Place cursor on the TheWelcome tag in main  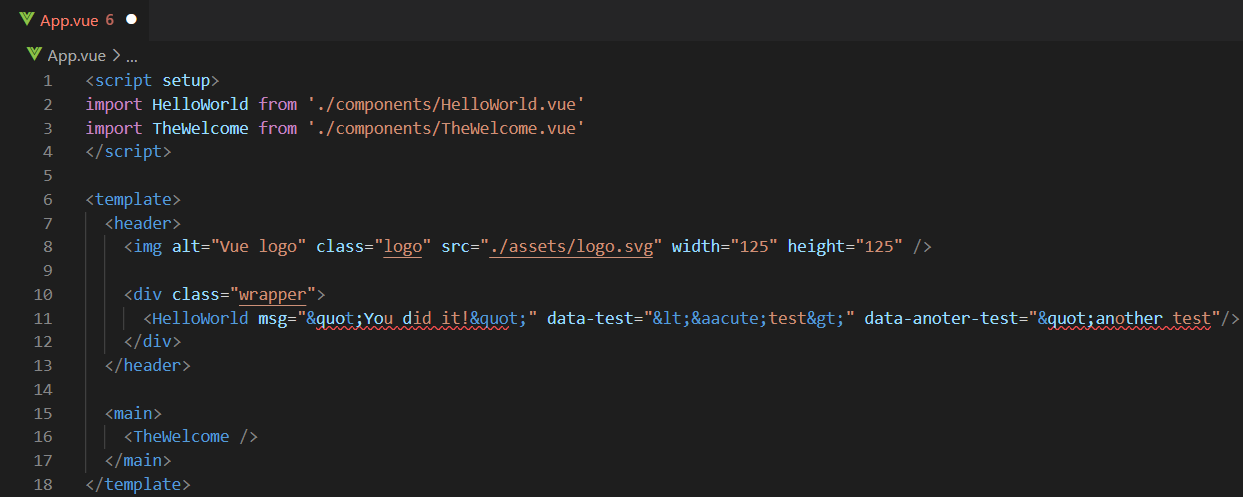182,437
